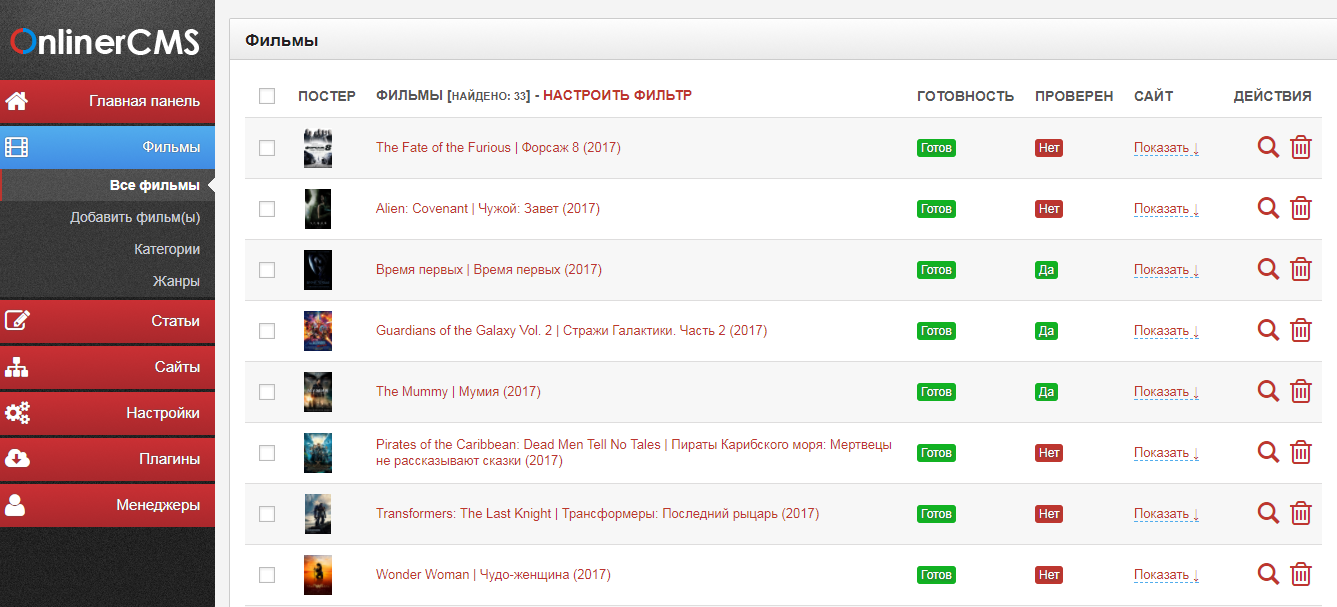1337x607 pixels.
Task: Expand Показать for Guardians of the Galaxy
Action: point(1166,331)
